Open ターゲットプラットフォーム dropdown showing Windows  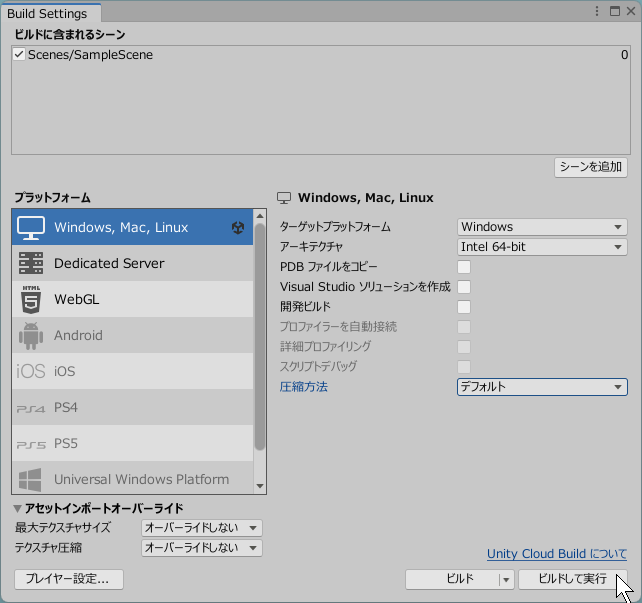coord(542,227)
